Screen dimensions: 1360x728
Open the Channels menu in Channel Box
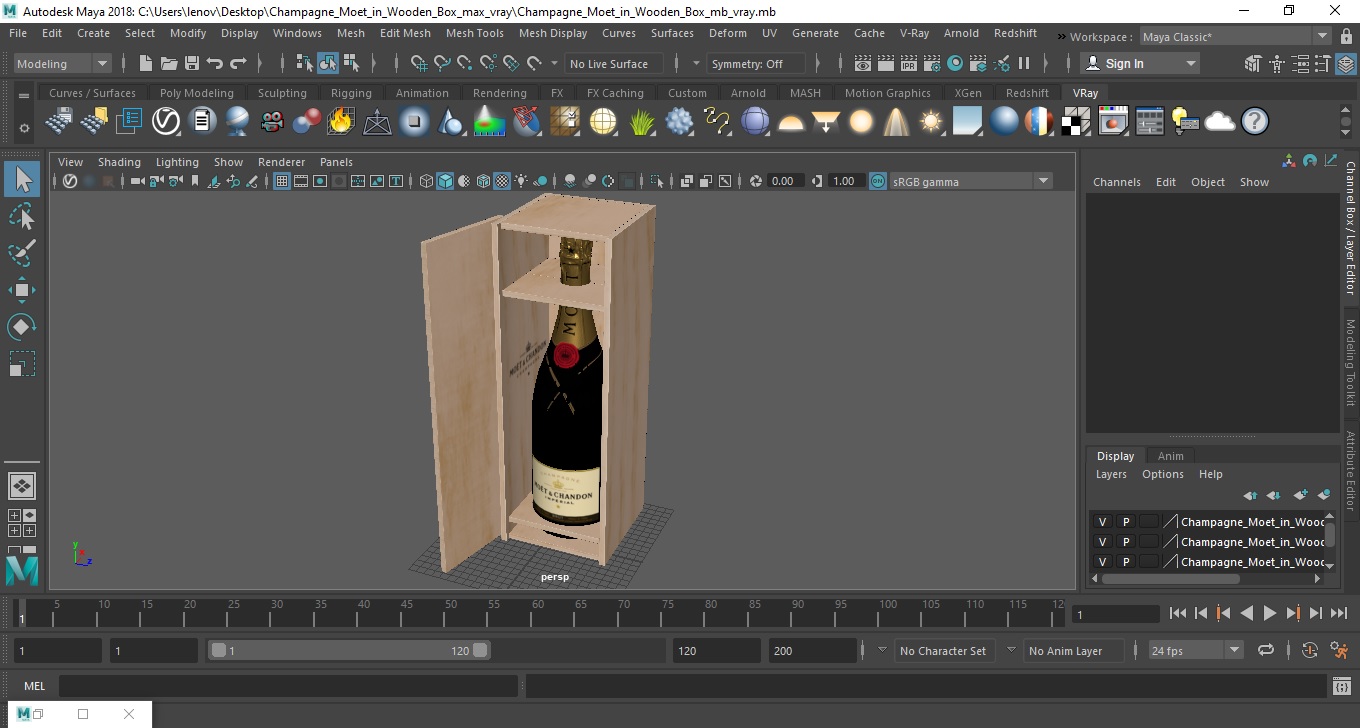[x=1117, y=182]
